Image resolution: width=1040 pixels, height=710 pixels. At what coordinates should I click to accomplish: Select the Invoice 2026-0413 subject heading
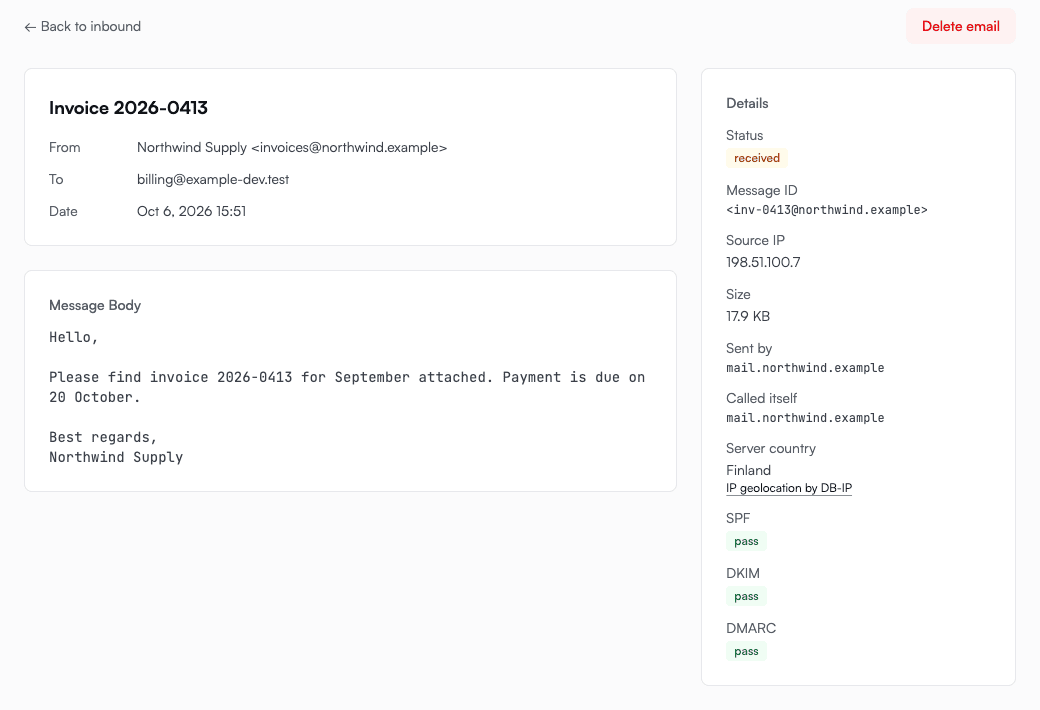[128, 107]
